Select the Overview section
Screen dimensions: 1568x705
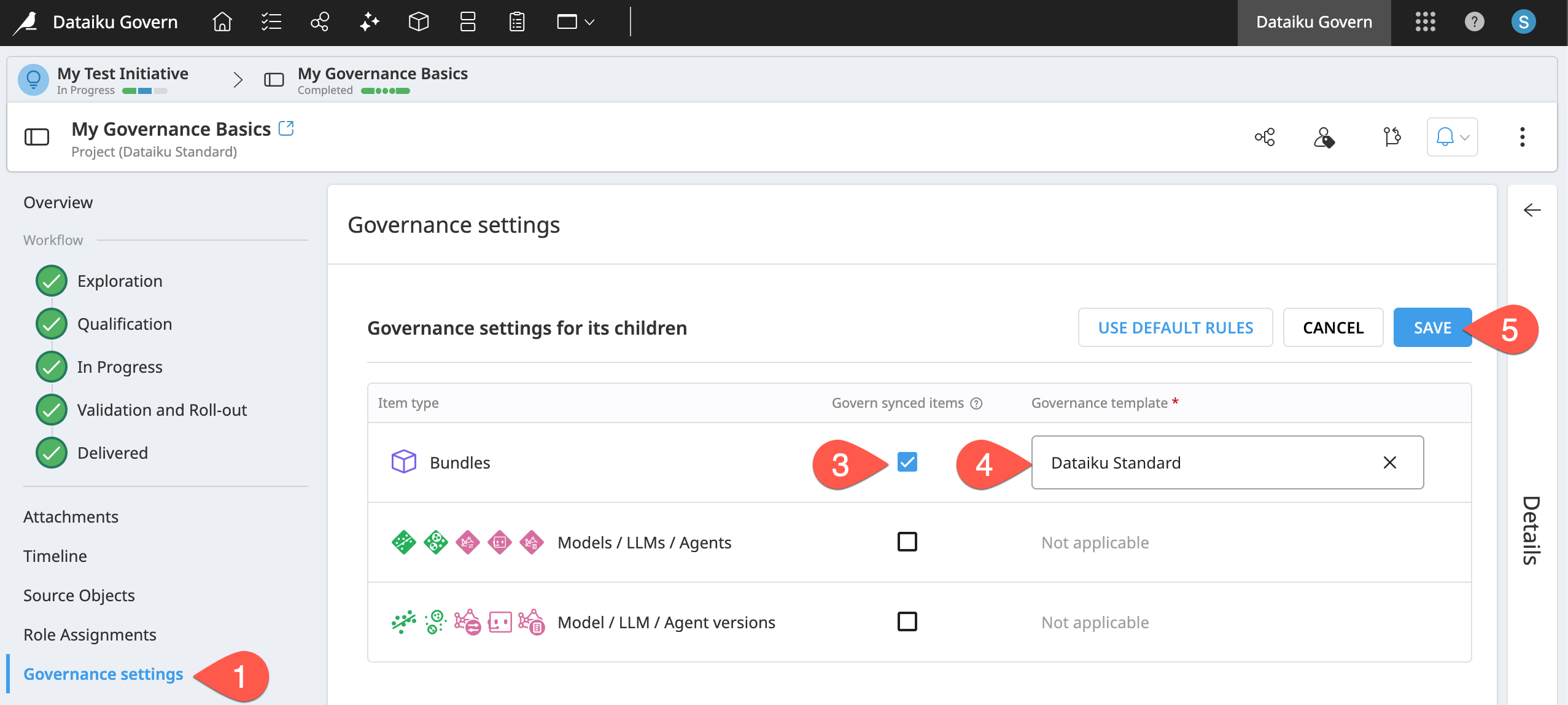coord(58,203)
